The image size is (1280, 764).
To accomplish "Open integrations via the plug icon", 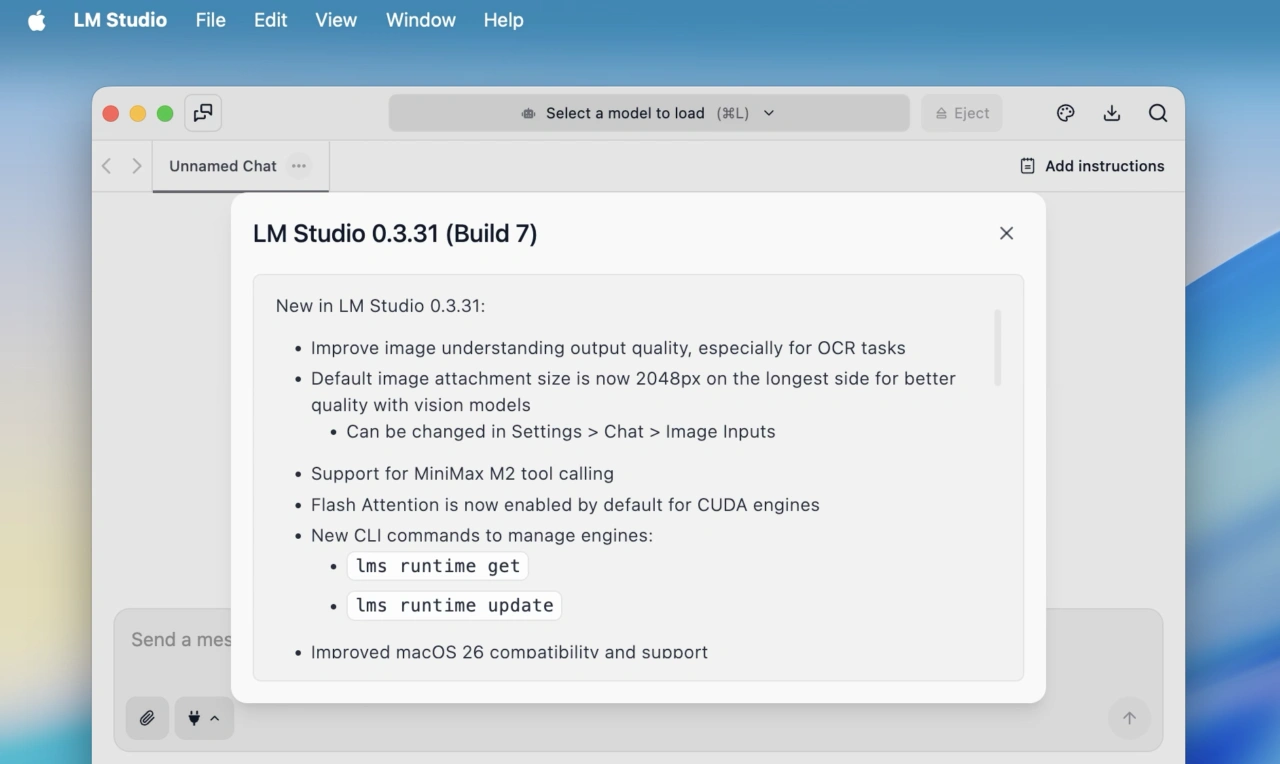I will click(x=196, y=718).
